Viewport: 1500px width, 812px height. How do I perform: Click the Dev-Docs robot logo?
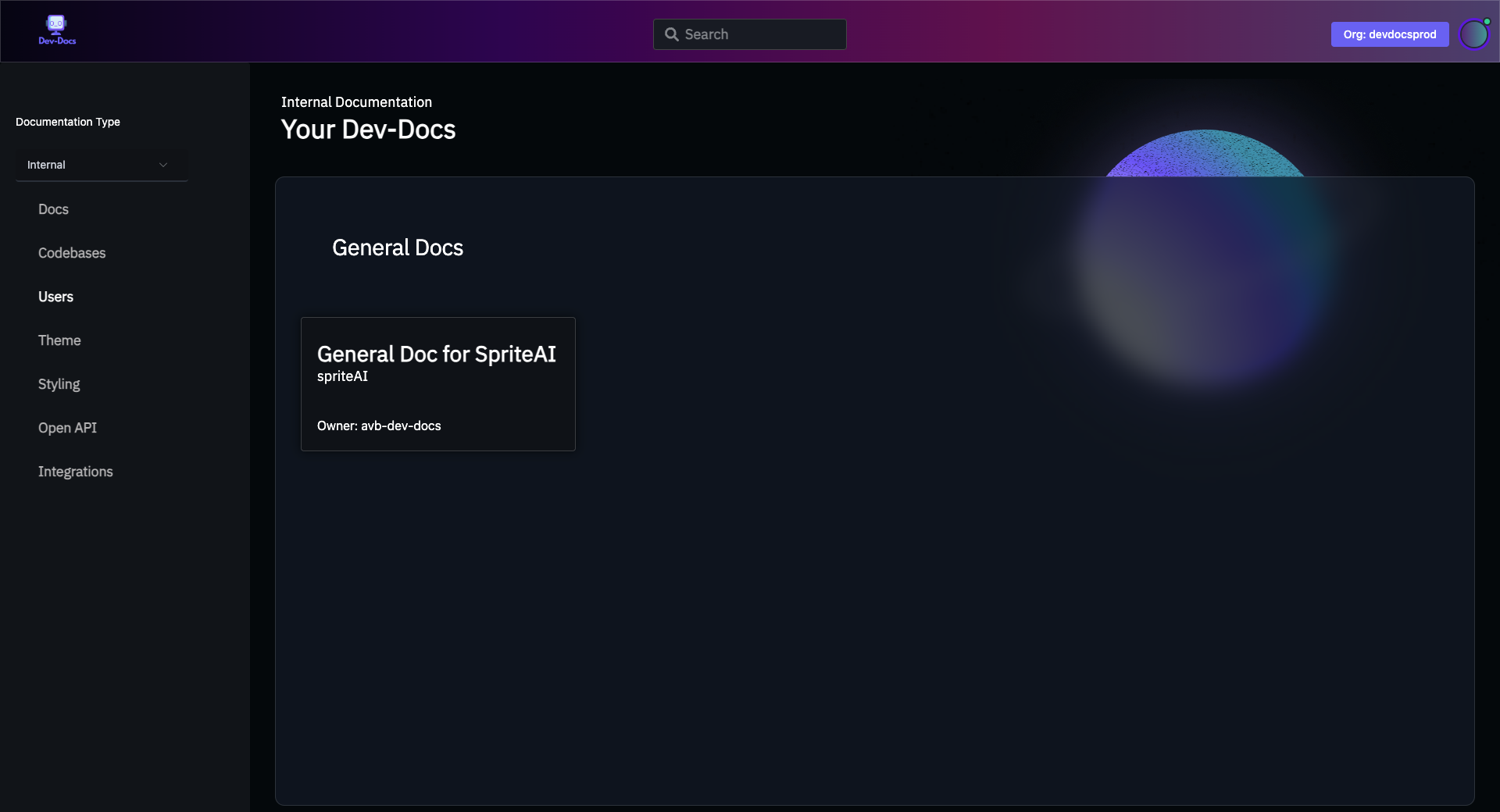pyautogui.click(x=57, y=30)
